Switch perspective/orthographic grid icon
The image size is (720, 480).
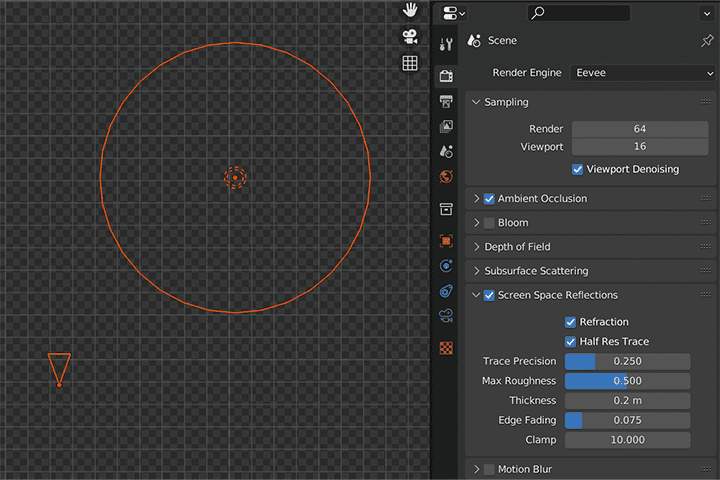[410, 63]
